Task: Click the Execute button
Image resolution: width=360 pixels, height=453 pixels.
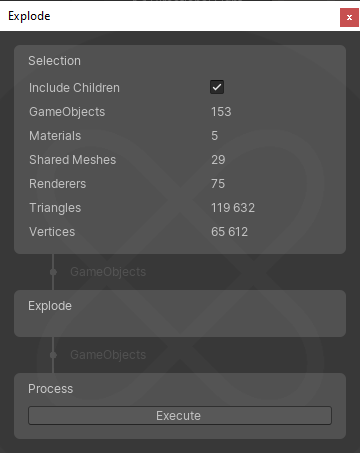Action: [180, 415]
